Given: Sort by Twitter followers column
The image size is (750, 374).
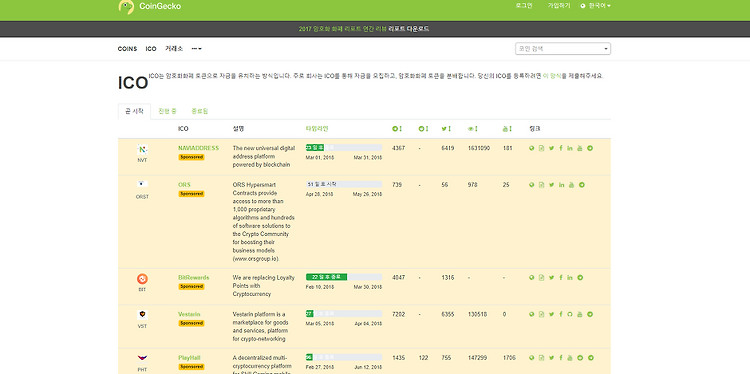Looking at the screenshot, I should coord(446,129).
